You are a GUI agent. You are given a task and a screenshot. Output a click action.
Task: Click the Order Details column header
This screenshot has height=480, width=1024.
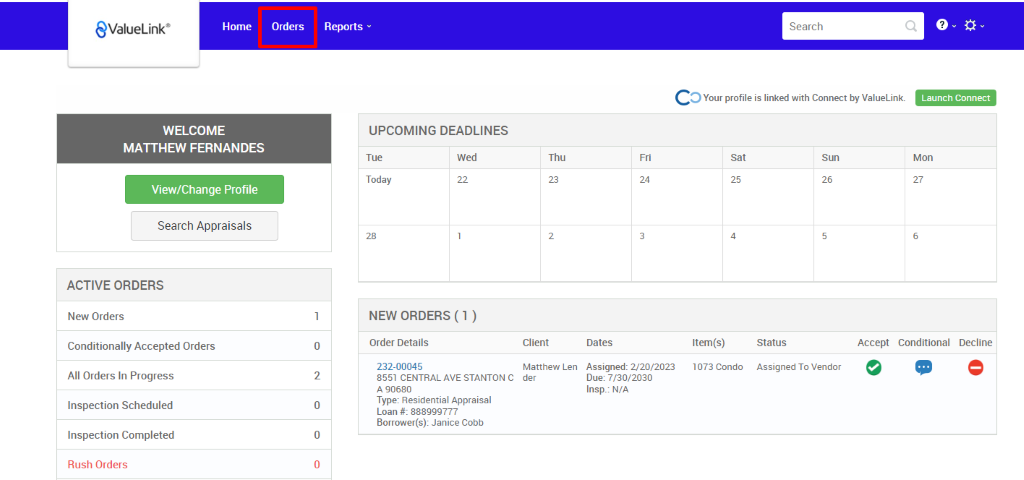coord(398,343)
